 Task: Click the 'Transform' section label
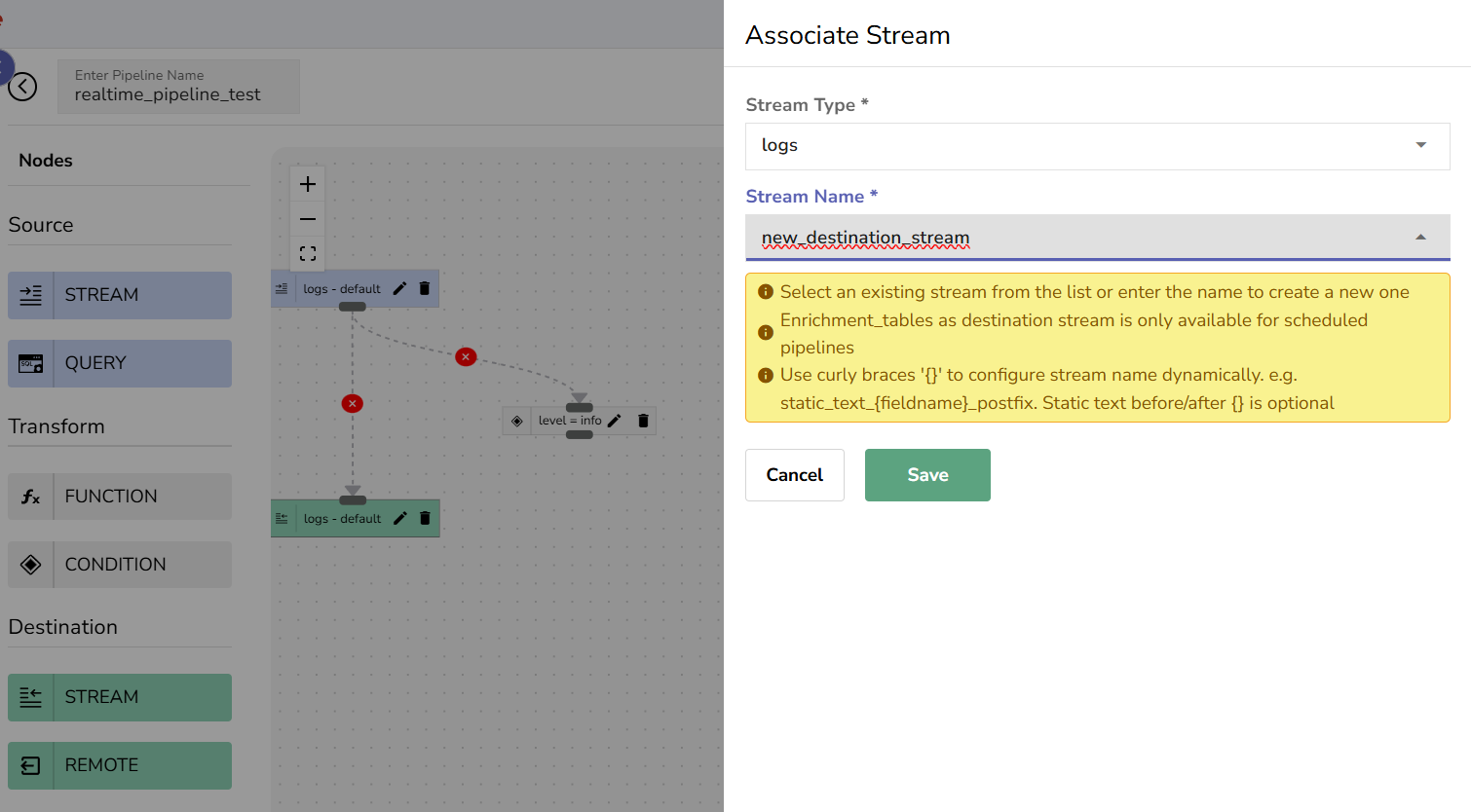click(x=57, y=426)
